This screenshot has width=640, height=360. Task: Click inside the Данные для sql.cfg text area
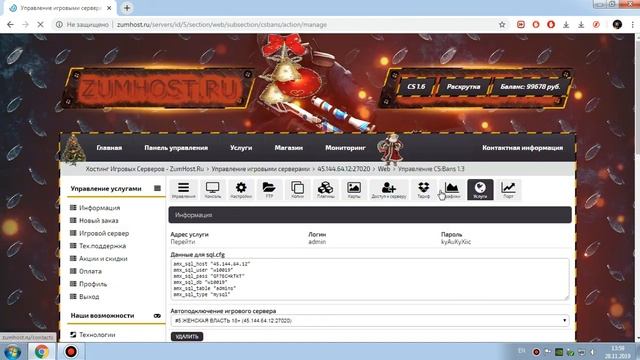370,279
